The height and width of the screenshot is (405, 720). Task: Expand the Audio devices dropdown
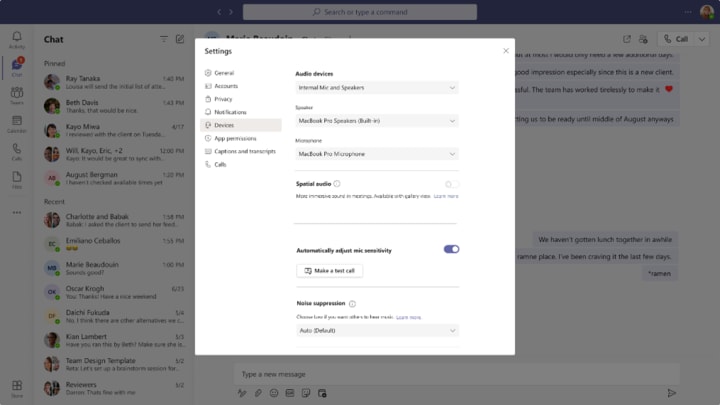(x=377, y=88)
